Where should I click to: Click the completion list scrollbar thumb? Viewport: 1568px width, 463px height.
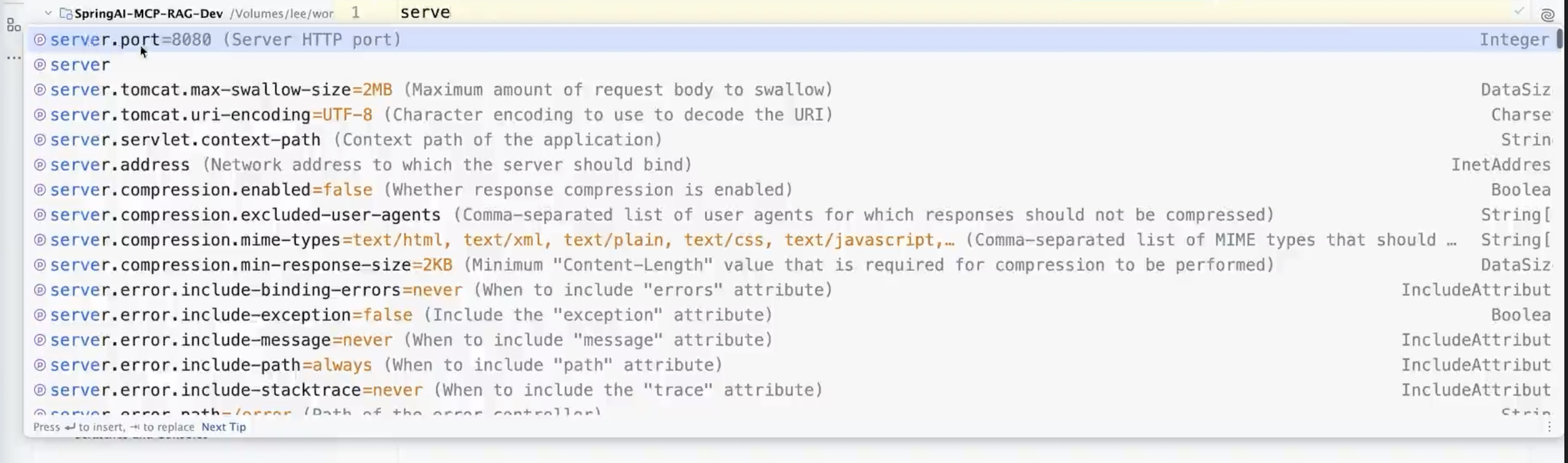(1558, 39)
